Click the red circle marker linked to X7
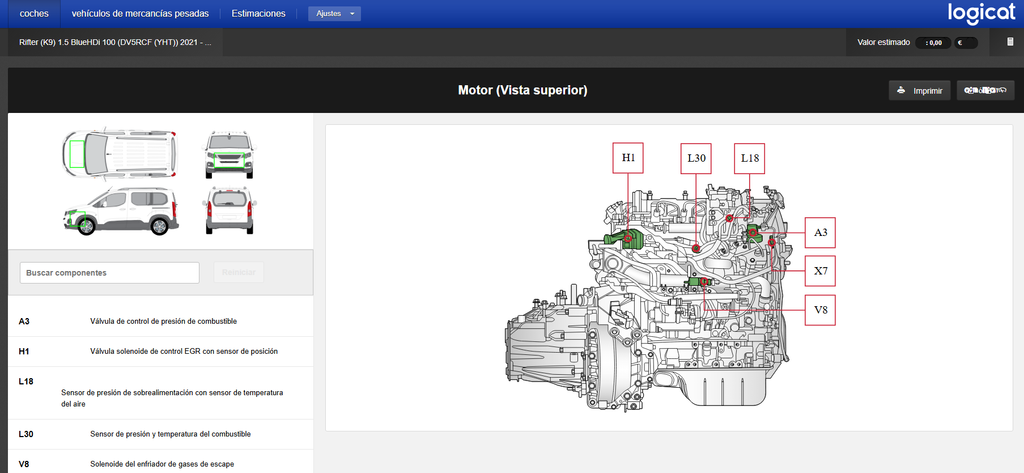This screenshot has height=473, width=1024. click(772, 243)
